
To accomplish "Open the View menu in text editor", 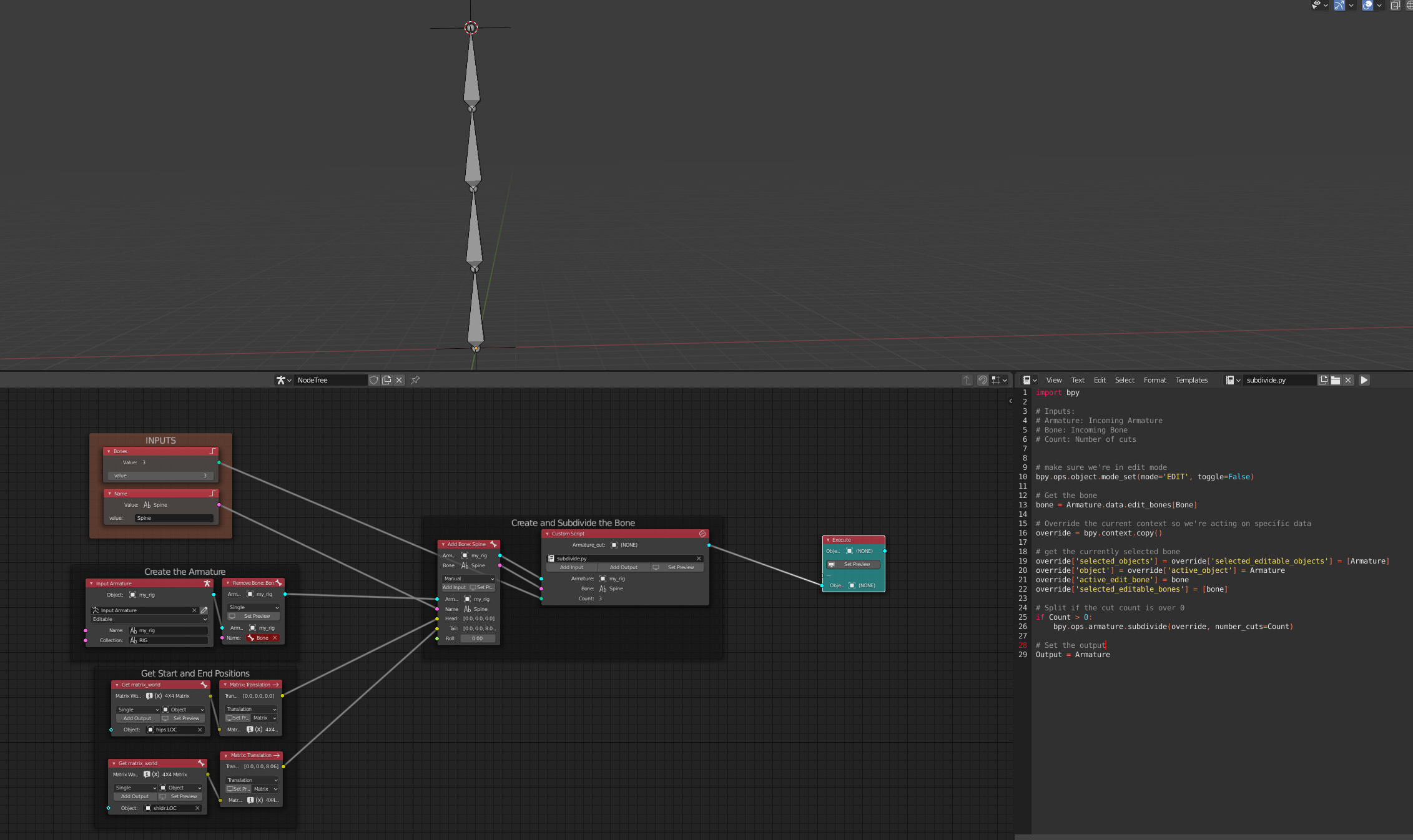I will pos(1054,380).
